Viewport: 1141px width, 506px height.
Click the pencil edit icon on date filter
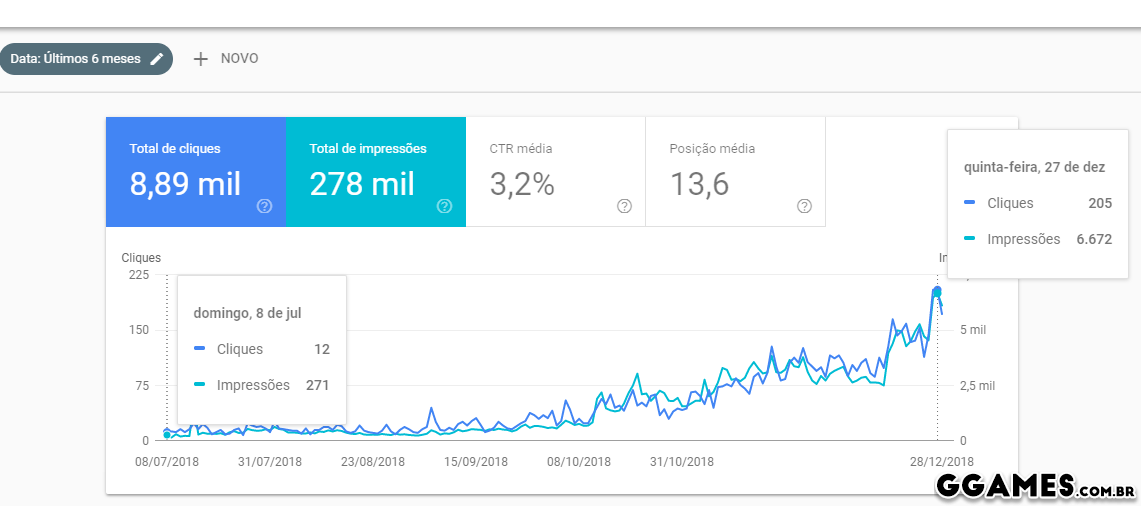point(156,59)
